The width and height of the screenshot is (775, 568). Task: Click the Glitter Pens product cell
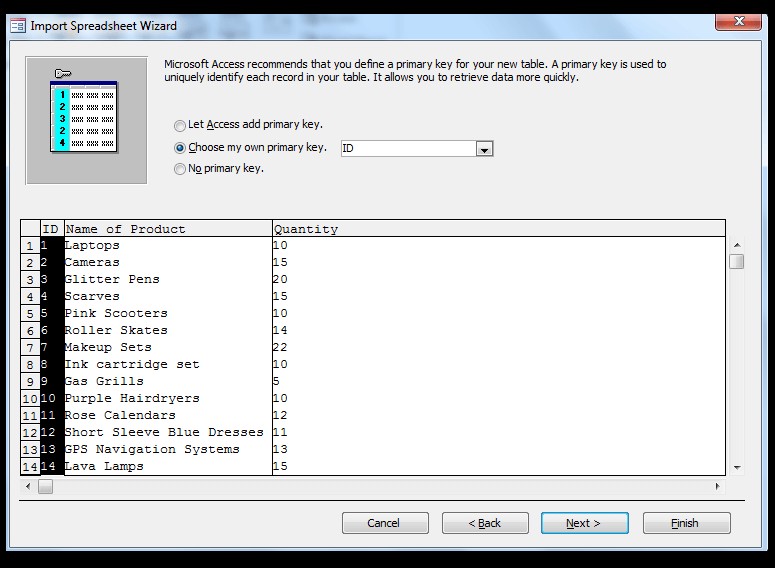pos(168,279)
